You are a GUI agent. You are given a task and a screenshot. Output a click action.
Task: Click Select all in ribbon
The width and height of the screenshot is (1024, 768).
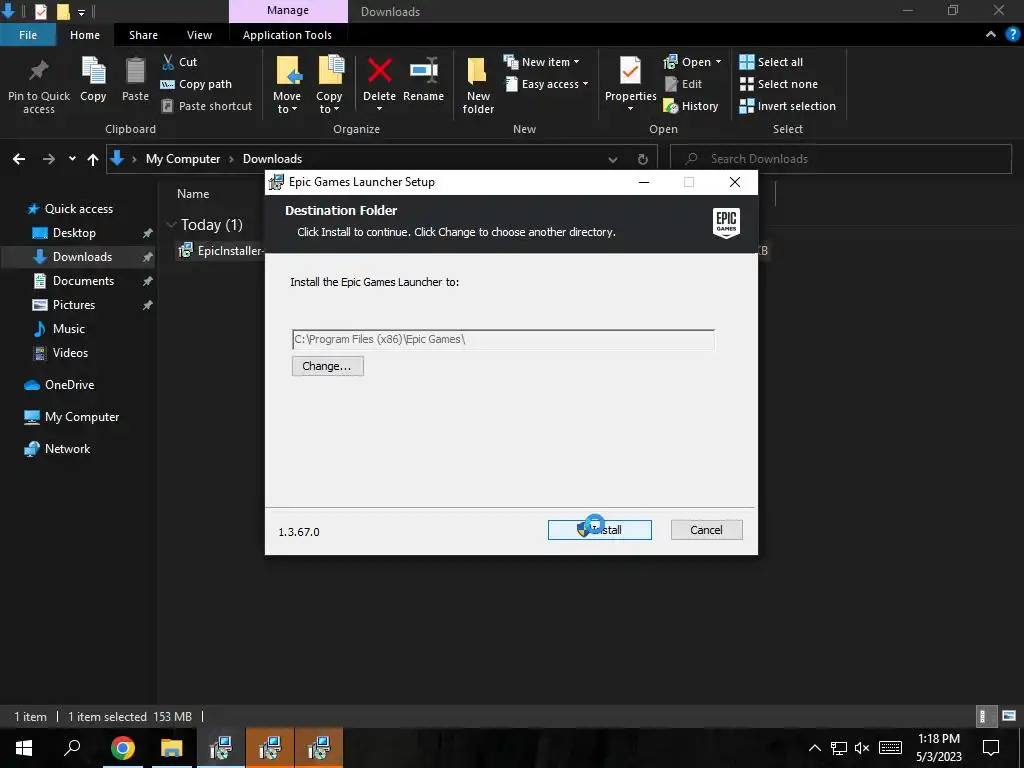771,62
